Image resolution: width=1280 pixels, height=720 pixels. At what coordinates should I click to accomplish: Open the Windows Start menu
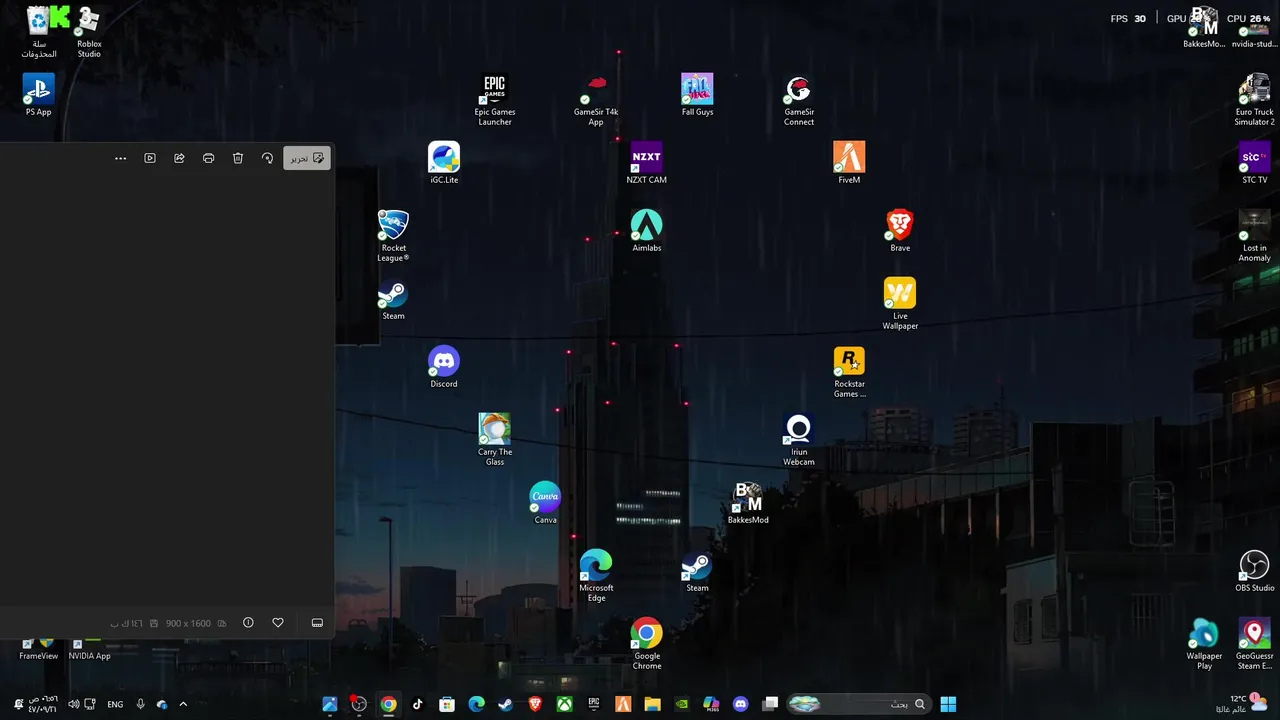(948, 704)
